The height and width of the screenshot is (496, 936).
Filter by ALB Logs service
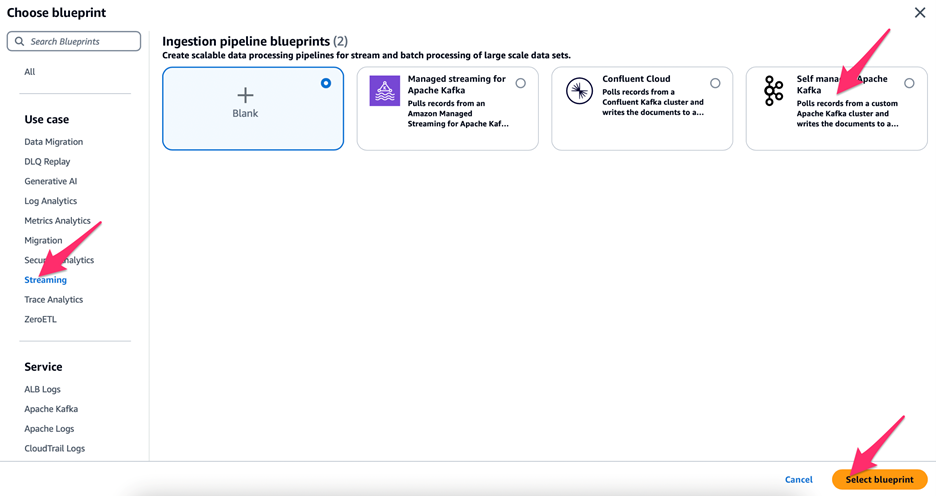tap(42, 389)
